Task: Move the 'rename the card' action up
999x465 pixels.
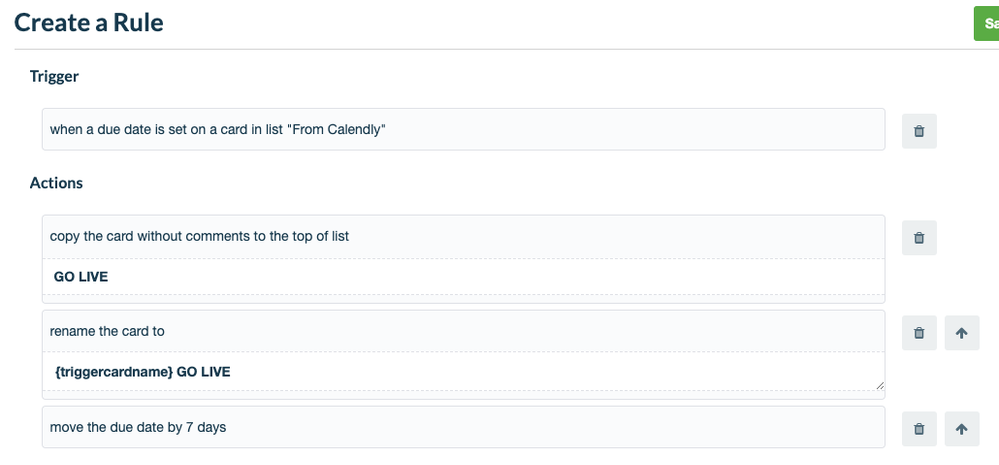Action: click(961, 333)
